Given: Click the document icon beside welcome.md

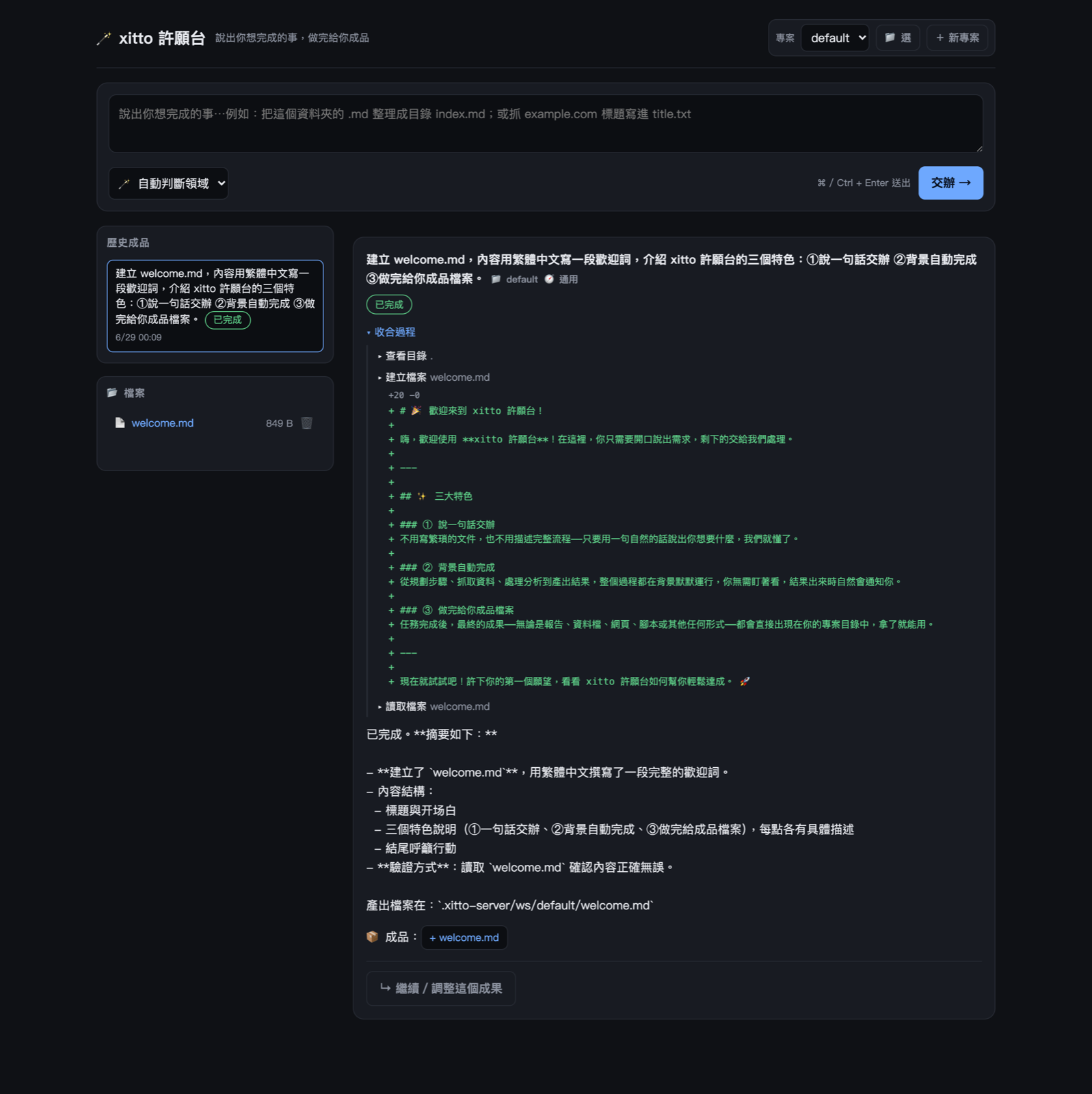Looking at the screenshot, I should pos(120,423).
